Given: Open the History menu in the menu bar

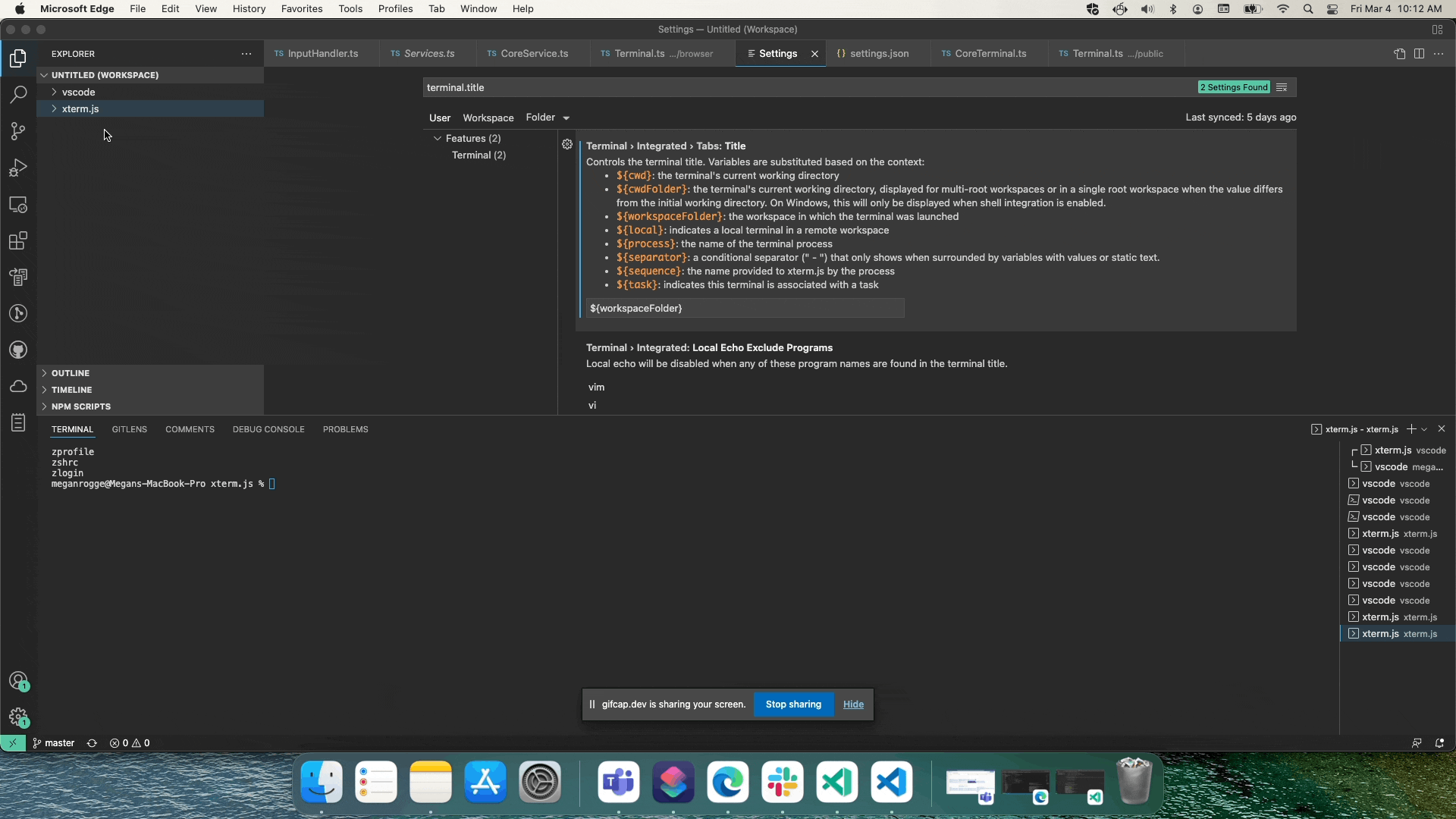Looking at the screenshot, I should pyautogui.click(x=249, y=8).
